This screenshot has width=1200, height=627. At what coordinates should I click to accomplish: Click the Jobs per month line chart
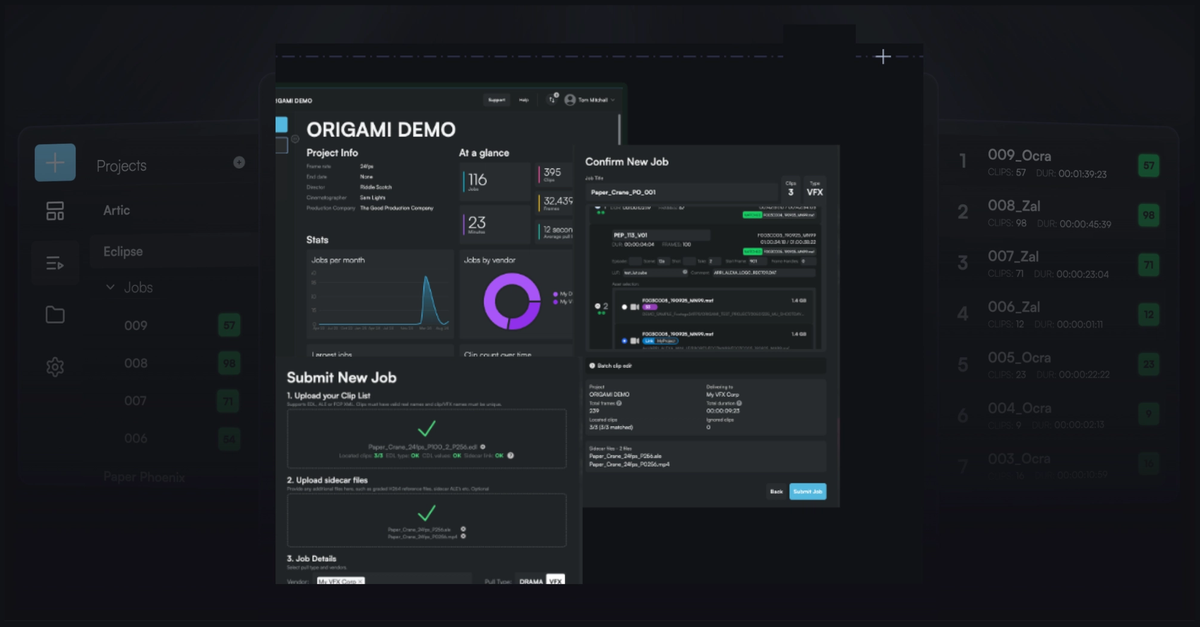380,298
